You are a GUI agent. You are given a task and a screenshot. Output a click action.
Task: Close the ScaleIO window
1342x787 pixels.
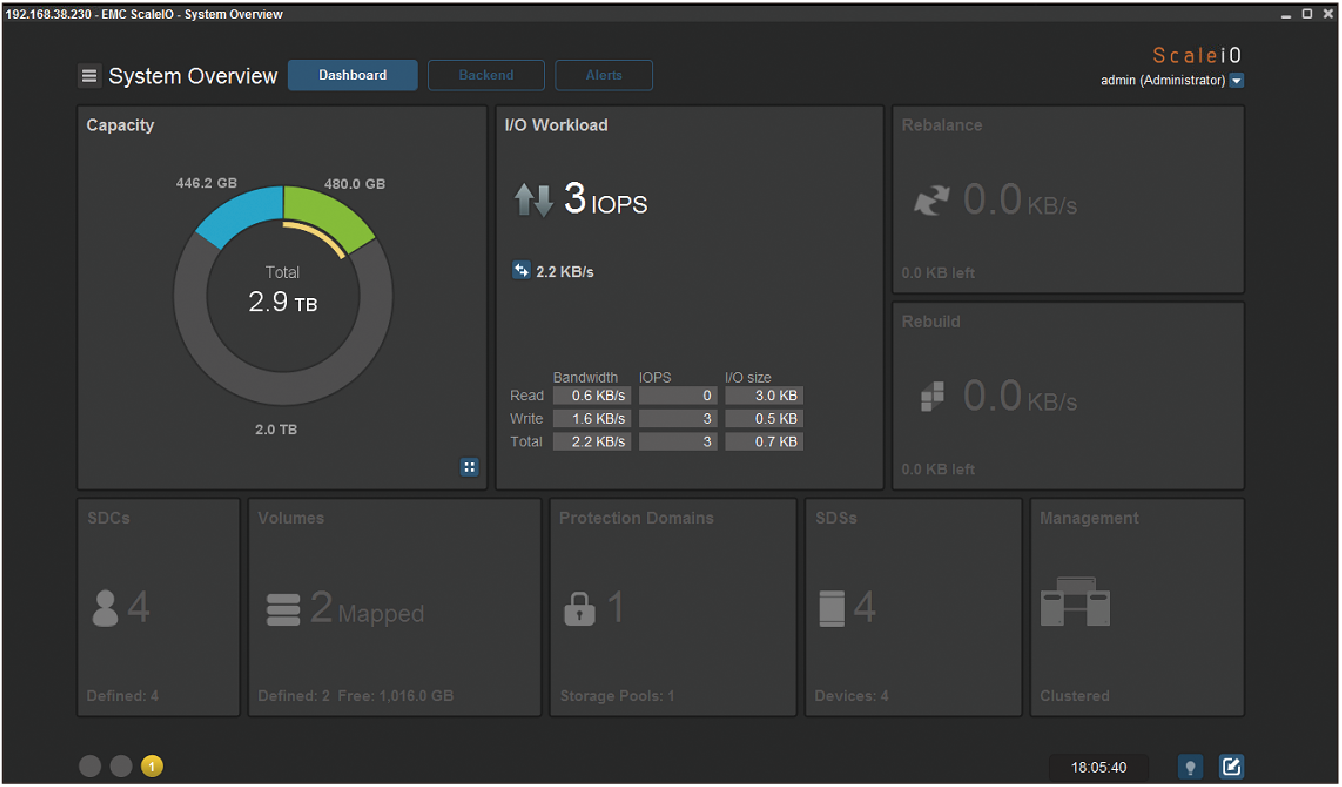point(1328,14)
